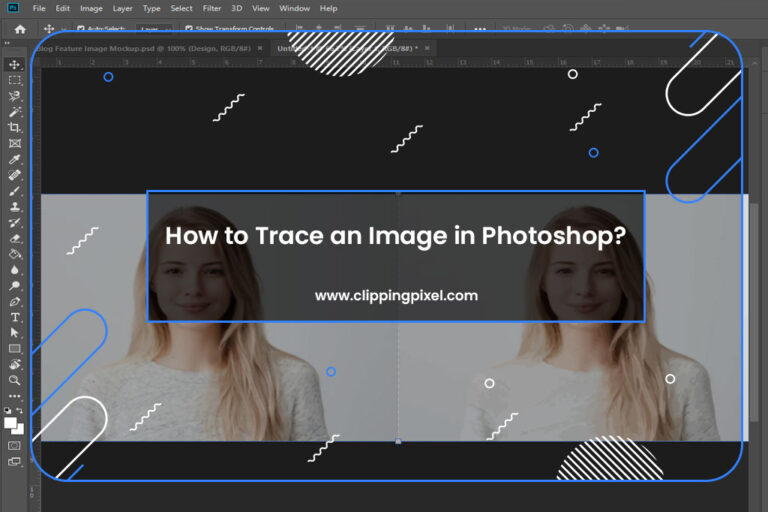
Task: Select the Magic Wand tool
Action: click(x=14, y=112)
